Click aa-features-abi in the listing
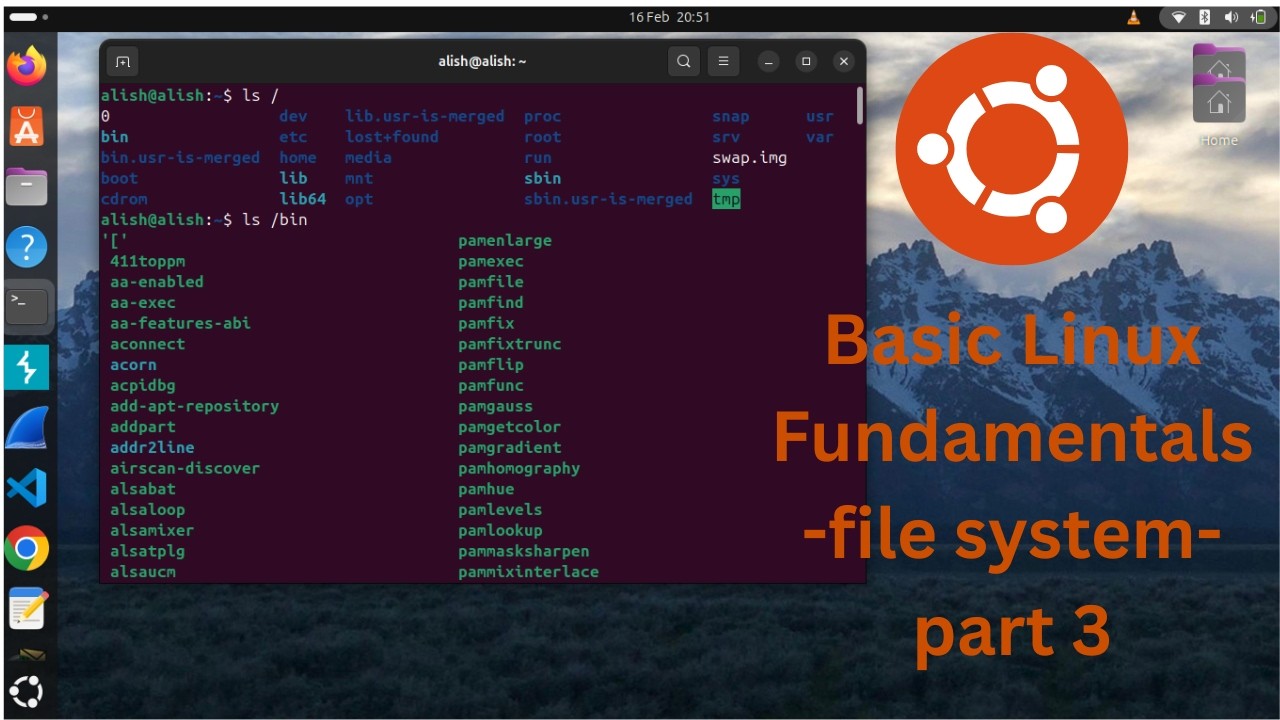1280x720 pixels. 180,323
